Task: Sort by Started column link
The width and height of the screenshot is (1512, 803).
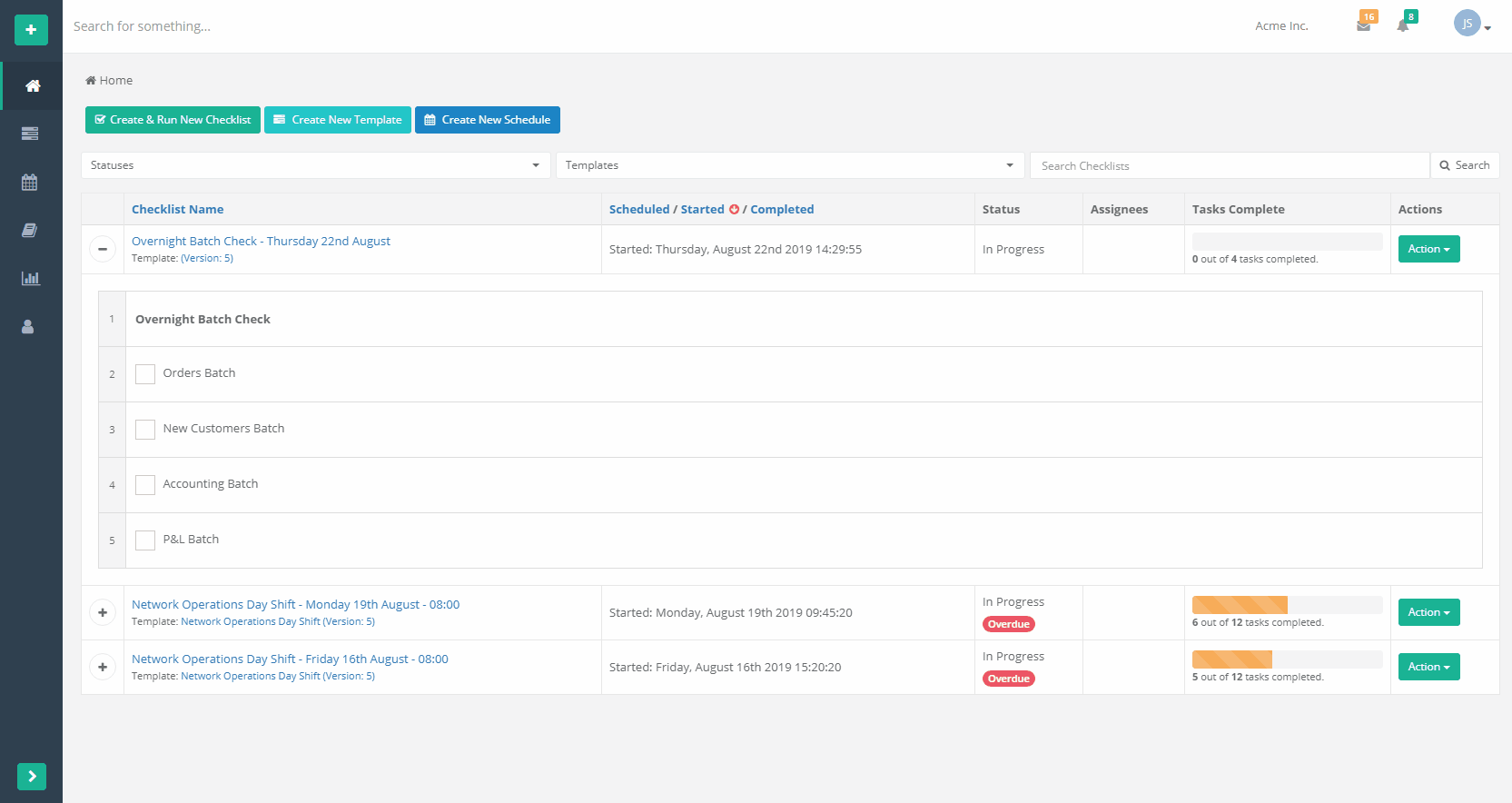Action: point(703,210)
